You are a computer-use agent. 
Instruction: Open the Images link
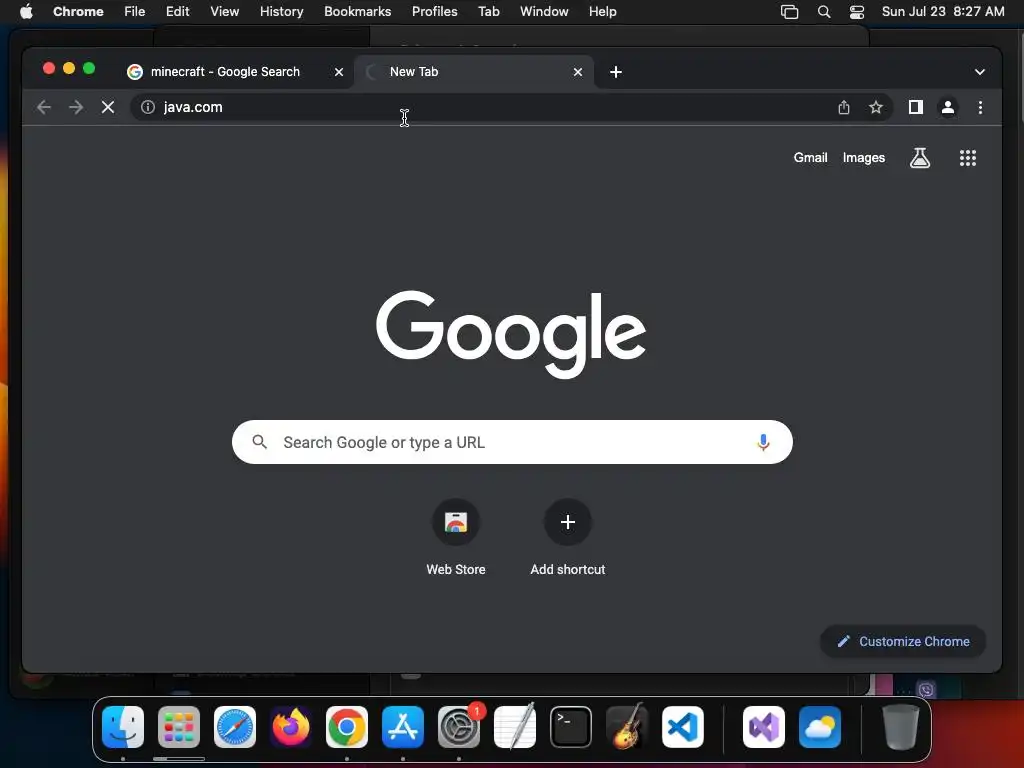pyautogui.click(x=863, y=157)
